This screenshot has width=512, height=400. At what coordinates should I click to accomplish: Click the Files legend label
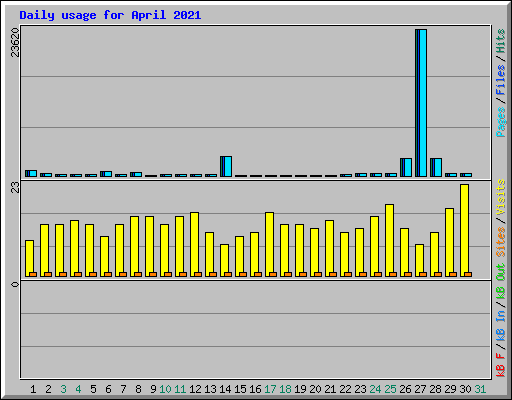[501, 80]
